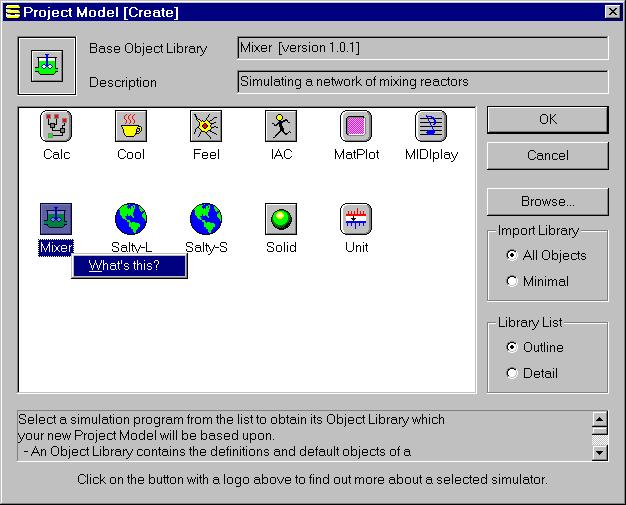Switch library list to Detail view

click(x=513, y=373)
